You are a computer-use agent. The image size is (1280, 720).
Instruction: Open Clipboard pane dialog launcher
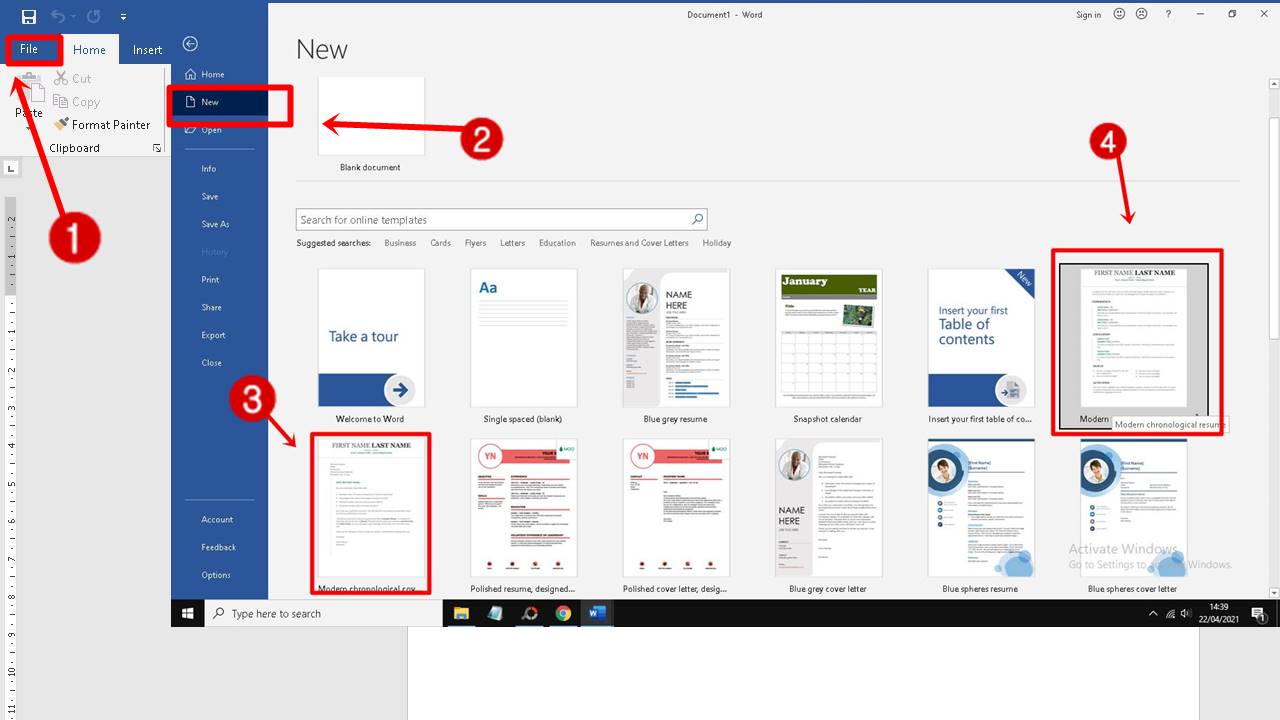pos(157,148)
